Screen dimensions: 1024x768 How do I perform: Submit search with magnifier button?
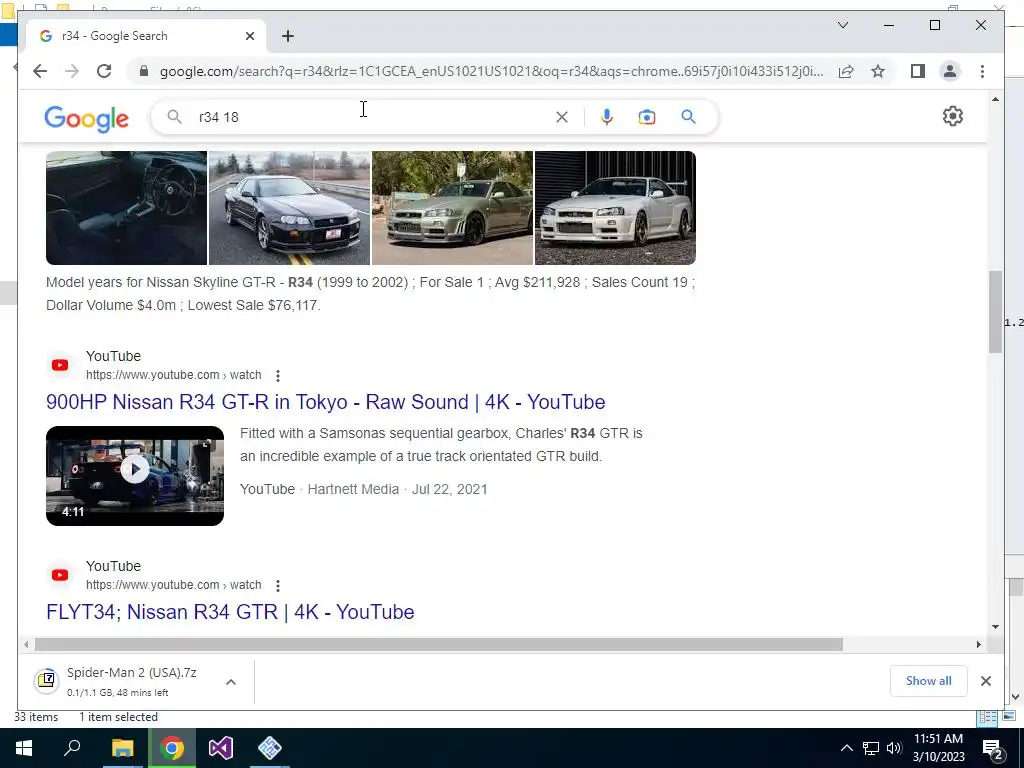click(688, 117)
